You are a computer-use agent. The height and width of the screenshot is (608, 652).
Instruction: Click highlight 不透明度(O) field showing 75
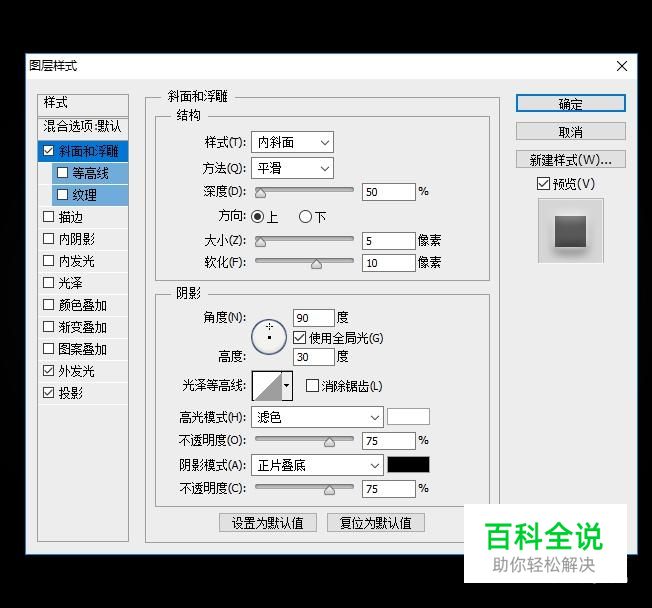coord(389,441)
